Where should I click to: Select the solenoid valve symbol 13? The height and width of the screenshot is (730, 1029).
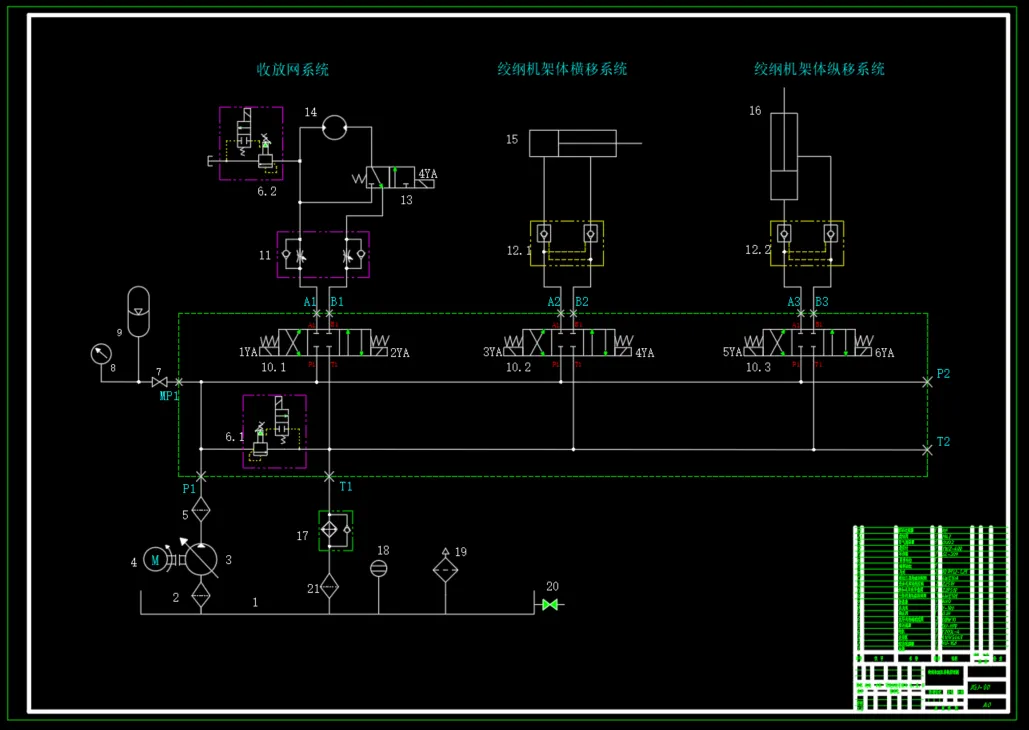[392, 177]
